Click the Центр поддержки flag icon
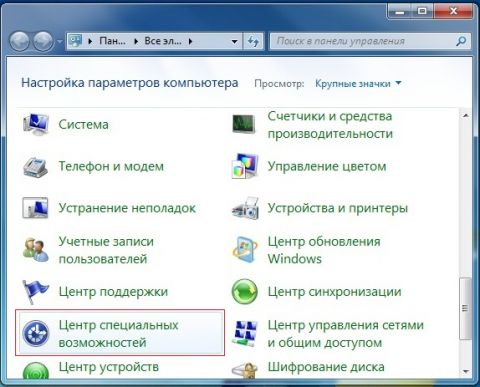This screenshot has height=387, width=480. (x=35, y=292)
